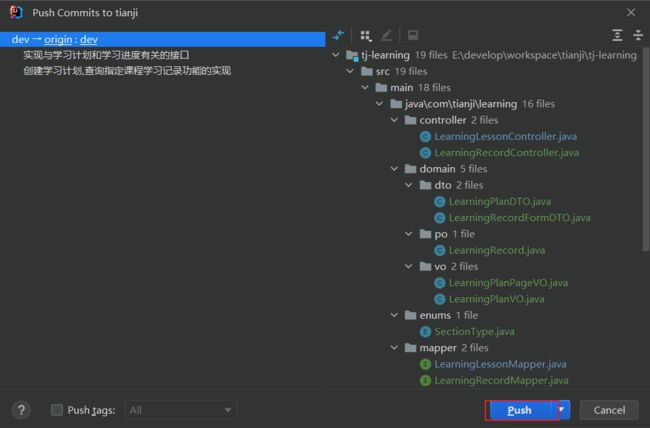Collapse the dto folder node
Viewport: 650px width, 428px height.
click(x=409, y=185)
